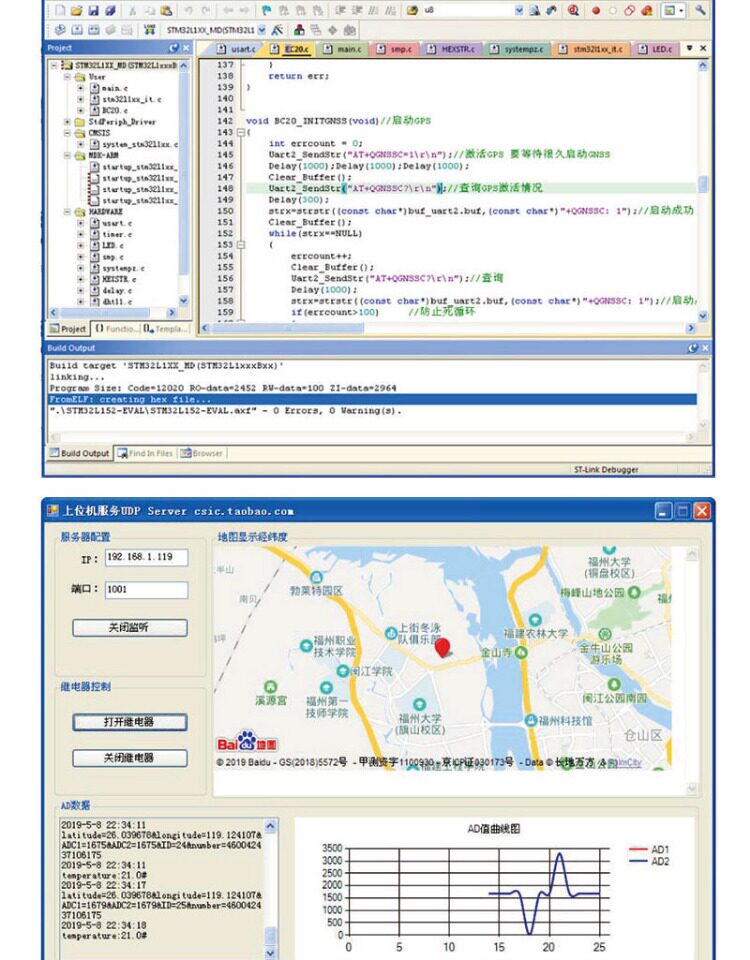Screen dimensions: 750x960
Task: Switch to the usart.c editor tab
Action: (237, 49)
